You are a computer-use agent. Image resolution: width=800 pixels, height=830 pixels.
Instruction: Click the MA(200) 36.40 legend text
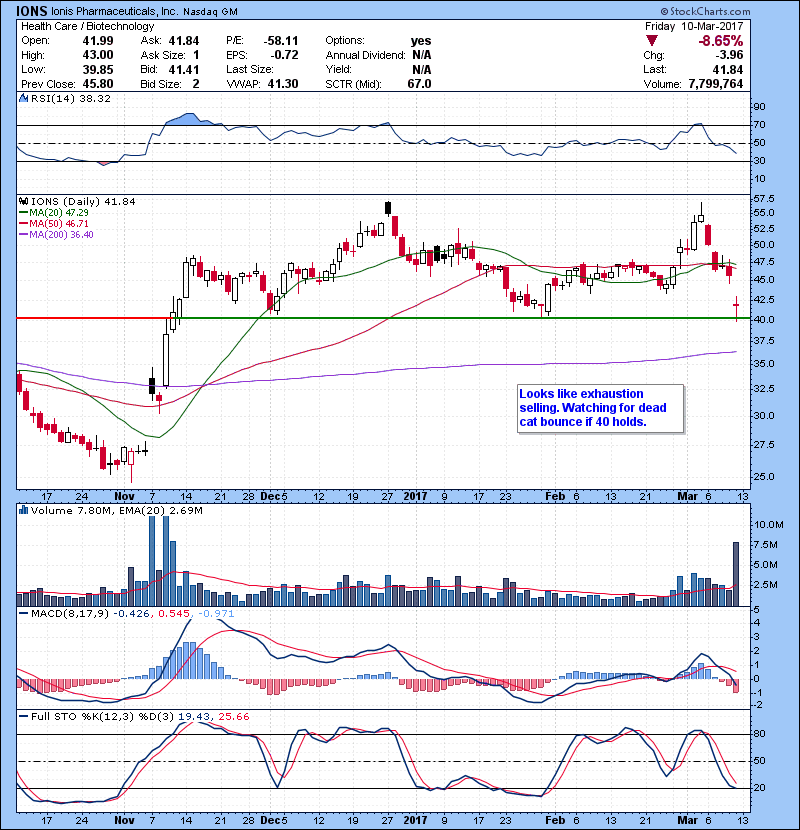[x=61, y=235]
